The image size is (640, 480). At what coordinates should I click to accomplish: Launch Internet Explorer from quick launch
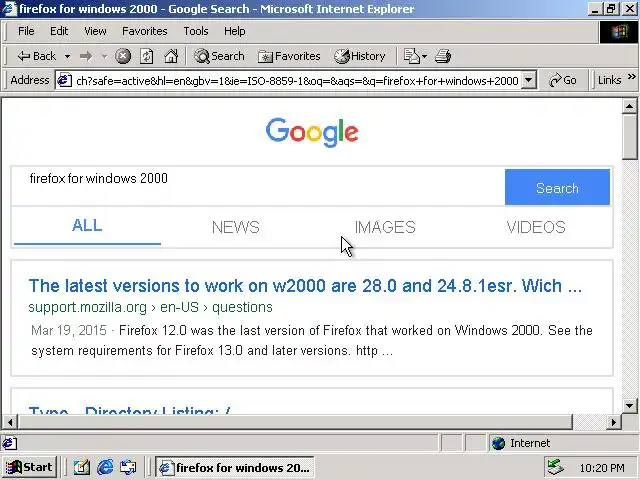(x=105, y=467)
